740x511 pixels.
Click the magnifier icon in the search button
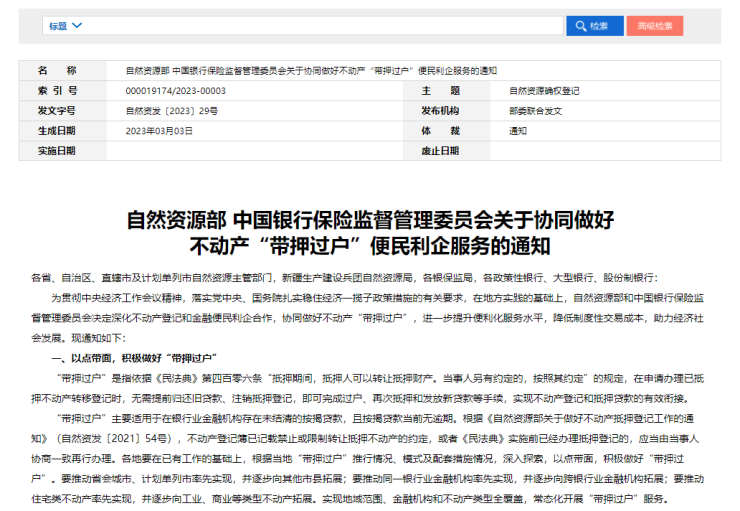click(581, 25)
